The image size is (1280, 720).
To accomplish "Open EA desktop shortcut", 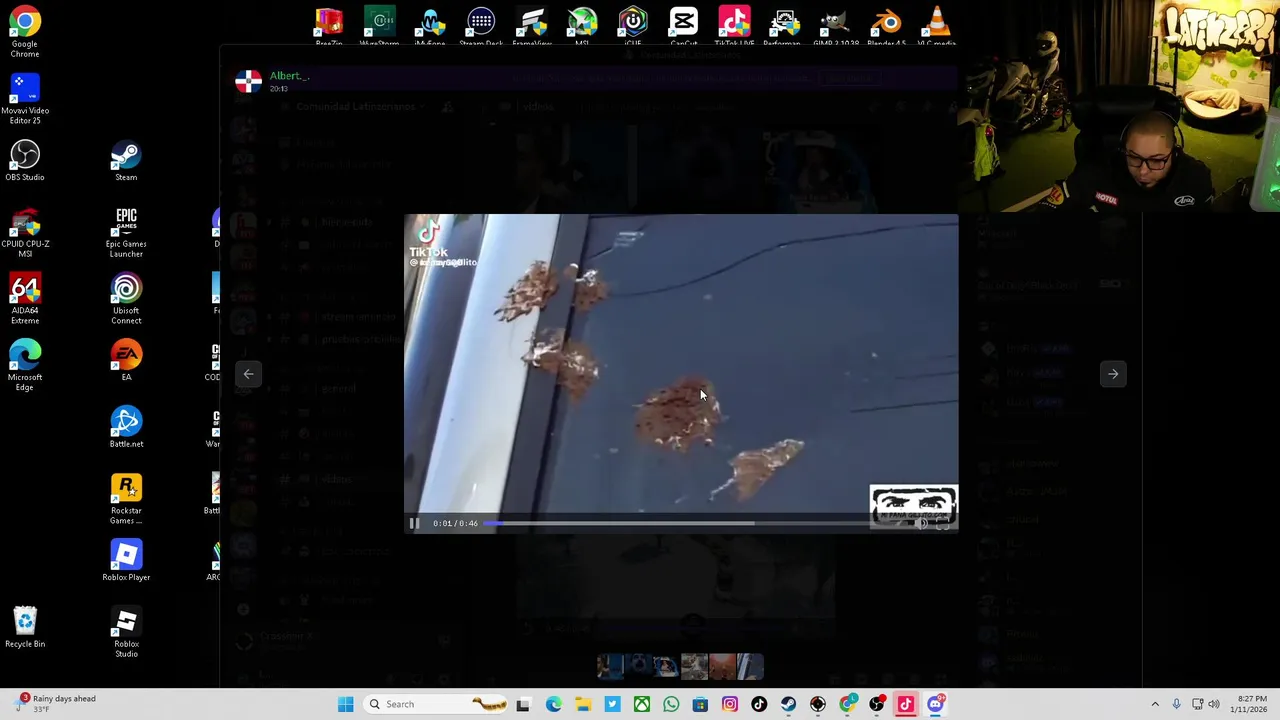I will pos(126,360).
